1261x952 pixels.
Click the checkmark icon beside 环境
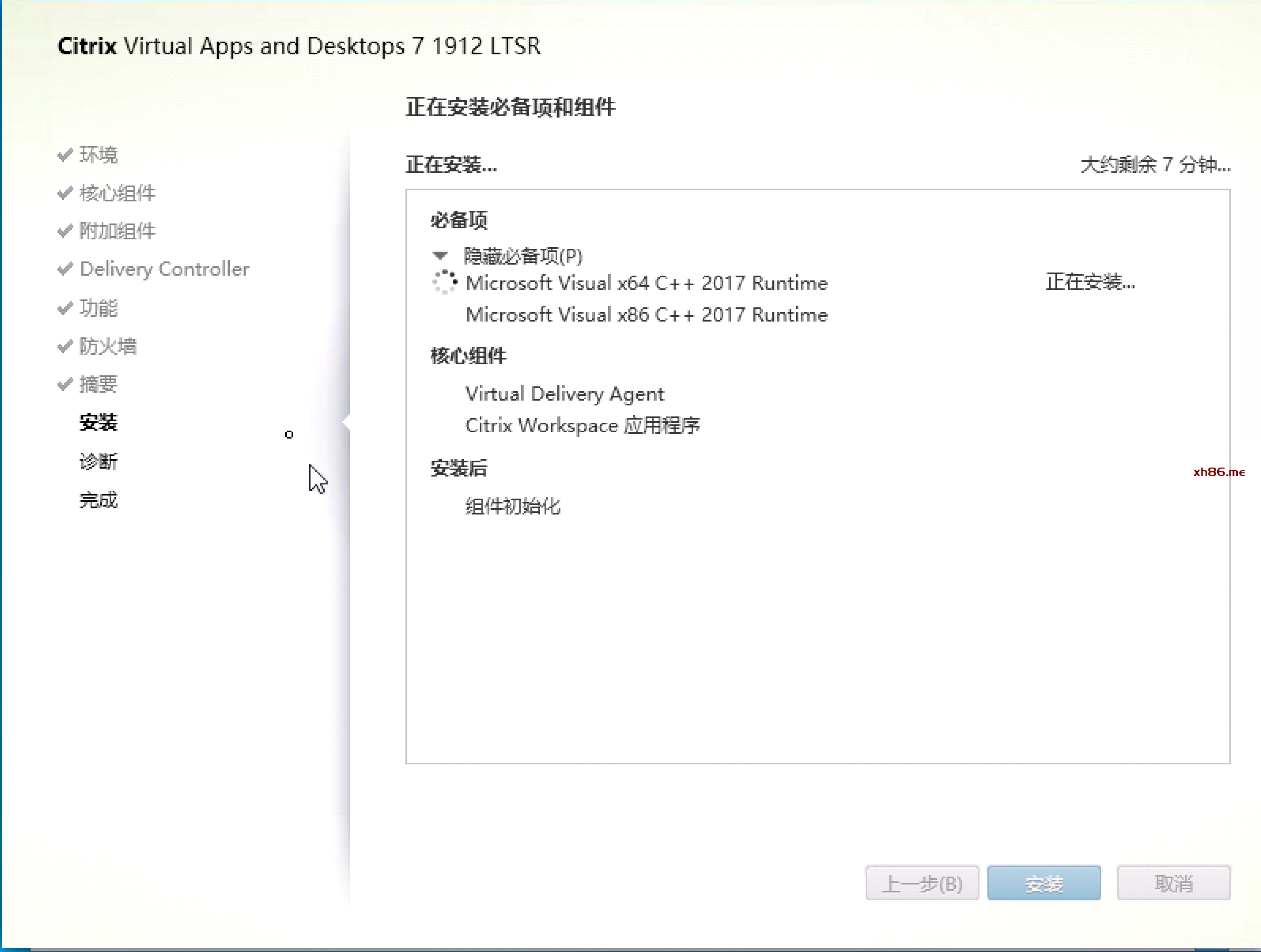pos(65,154)
